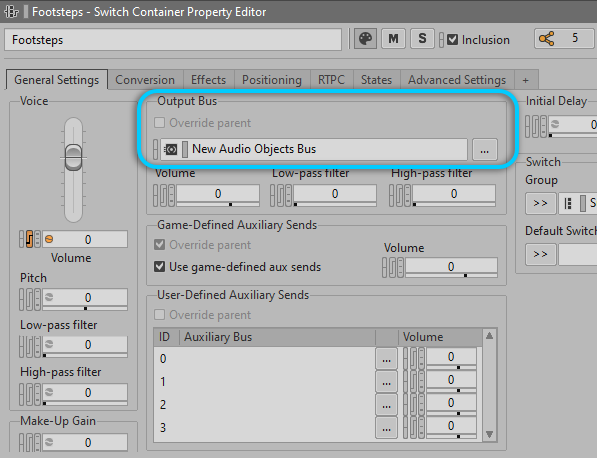597x458 pixels.
Task: Open the Output Bus browse ellipsis button
Action: pos(484,149)
